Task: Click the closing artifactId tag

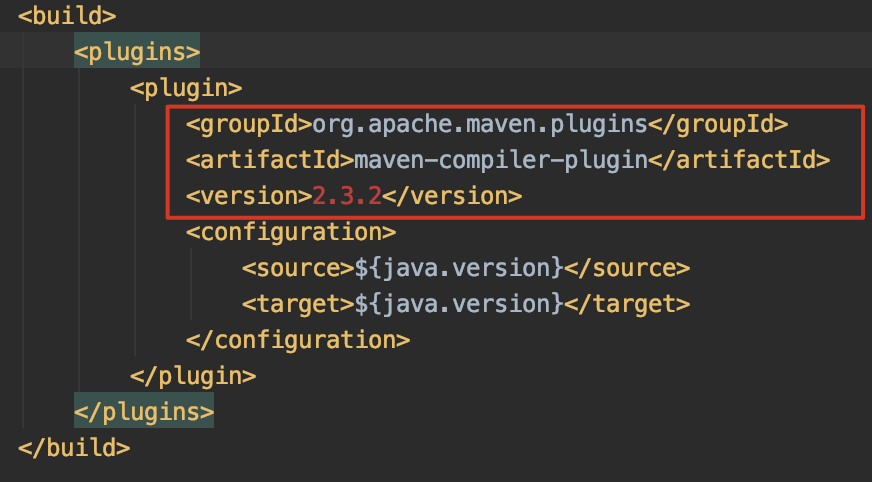Action: [739, 160]
